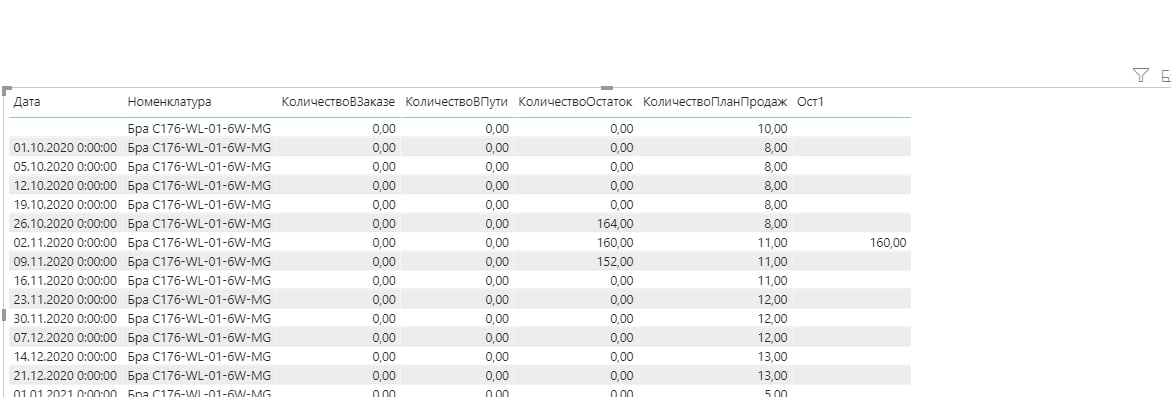Select the date cell 01.10.2020 0:00:00

(x=66, y=147)
